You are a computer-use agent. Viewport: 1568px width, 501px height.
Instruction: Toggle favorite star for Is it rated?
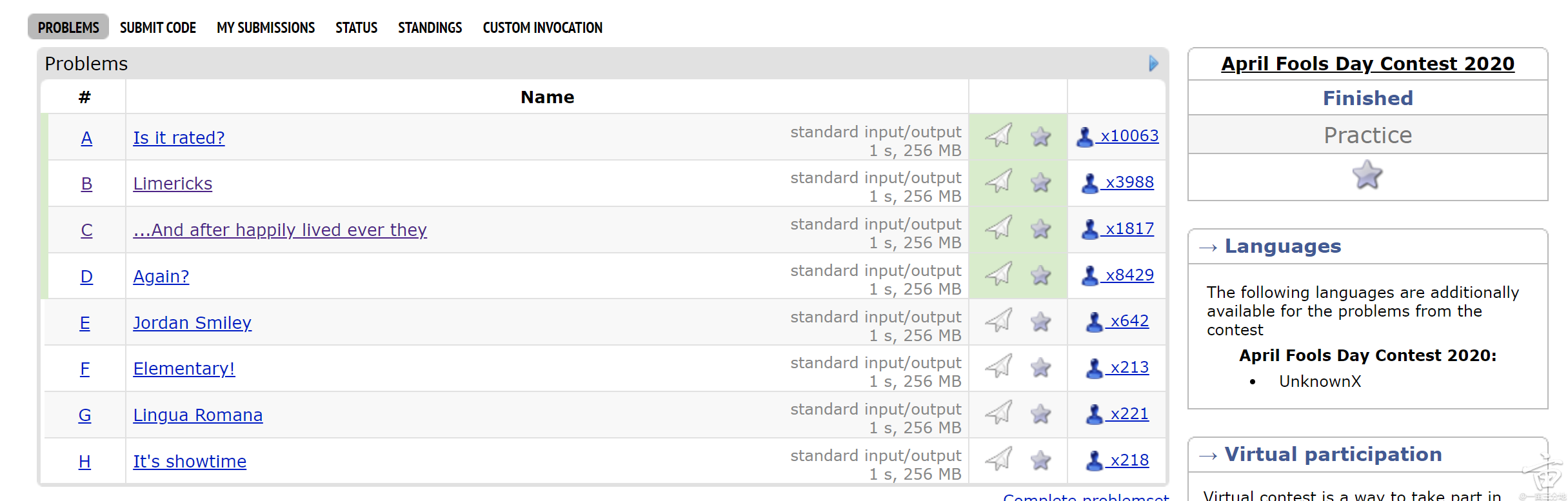(x=1040, y=137)
